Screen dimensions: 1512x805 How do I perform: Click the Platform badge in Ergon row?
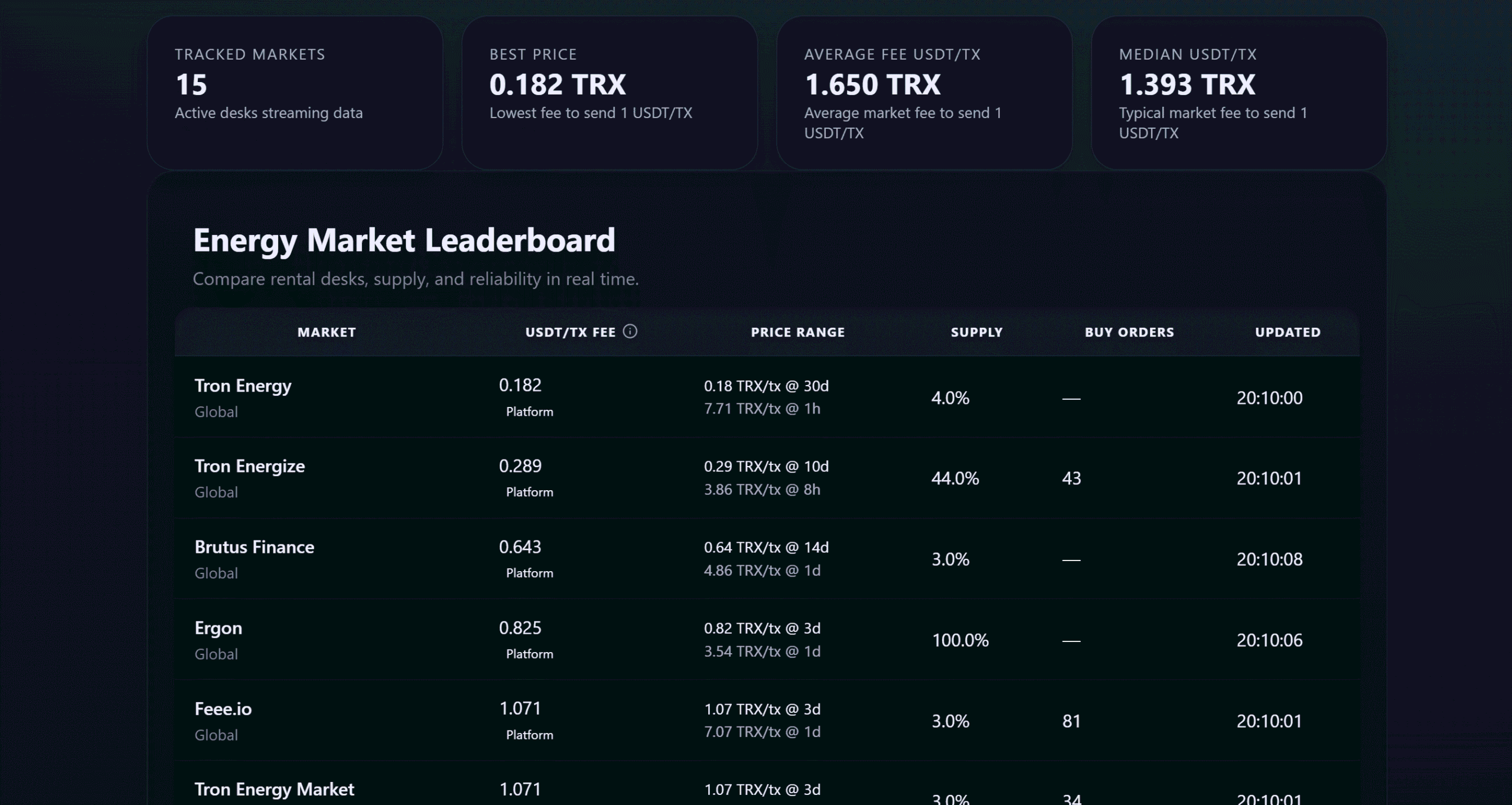(x=530, y=654)
